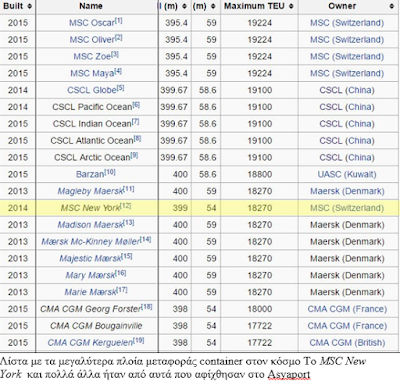Open CSCL Globe ship link
Viewport: 400px width, 385px height.
92,90
